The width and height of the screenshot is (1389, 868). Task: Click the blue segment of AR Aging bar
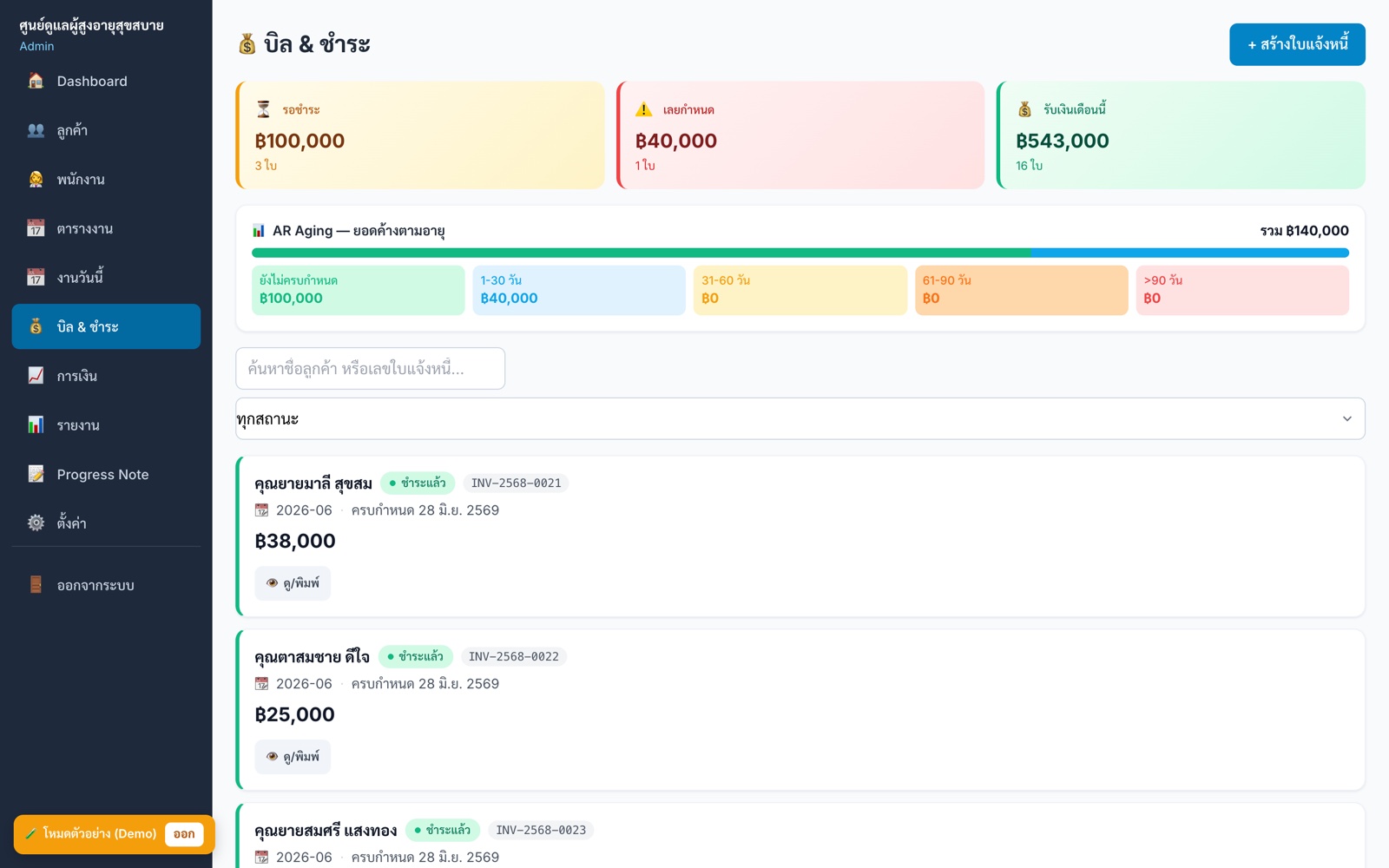(1190, 253)
